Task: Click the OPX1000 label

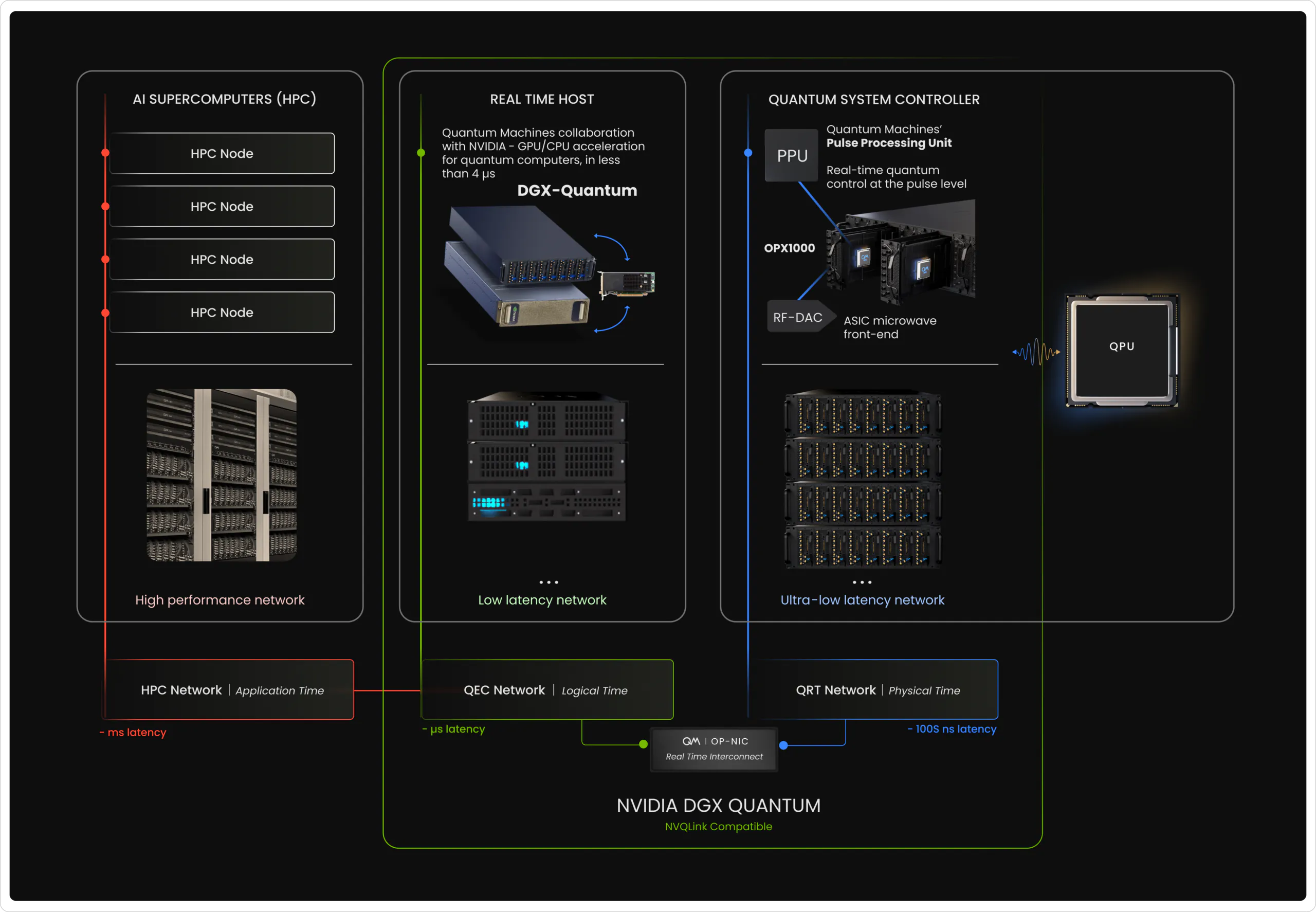Action: coord(789,248)
